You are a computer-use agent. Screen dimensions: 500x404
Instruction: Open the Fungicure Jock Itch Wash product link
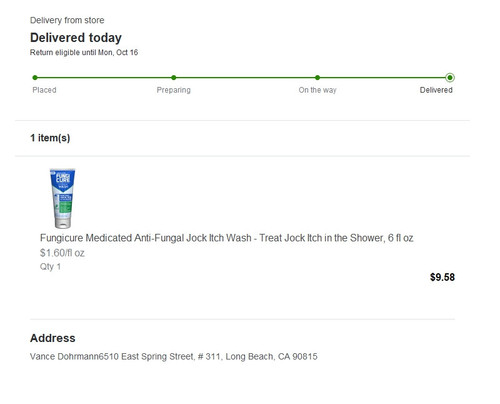coord(227,238)
